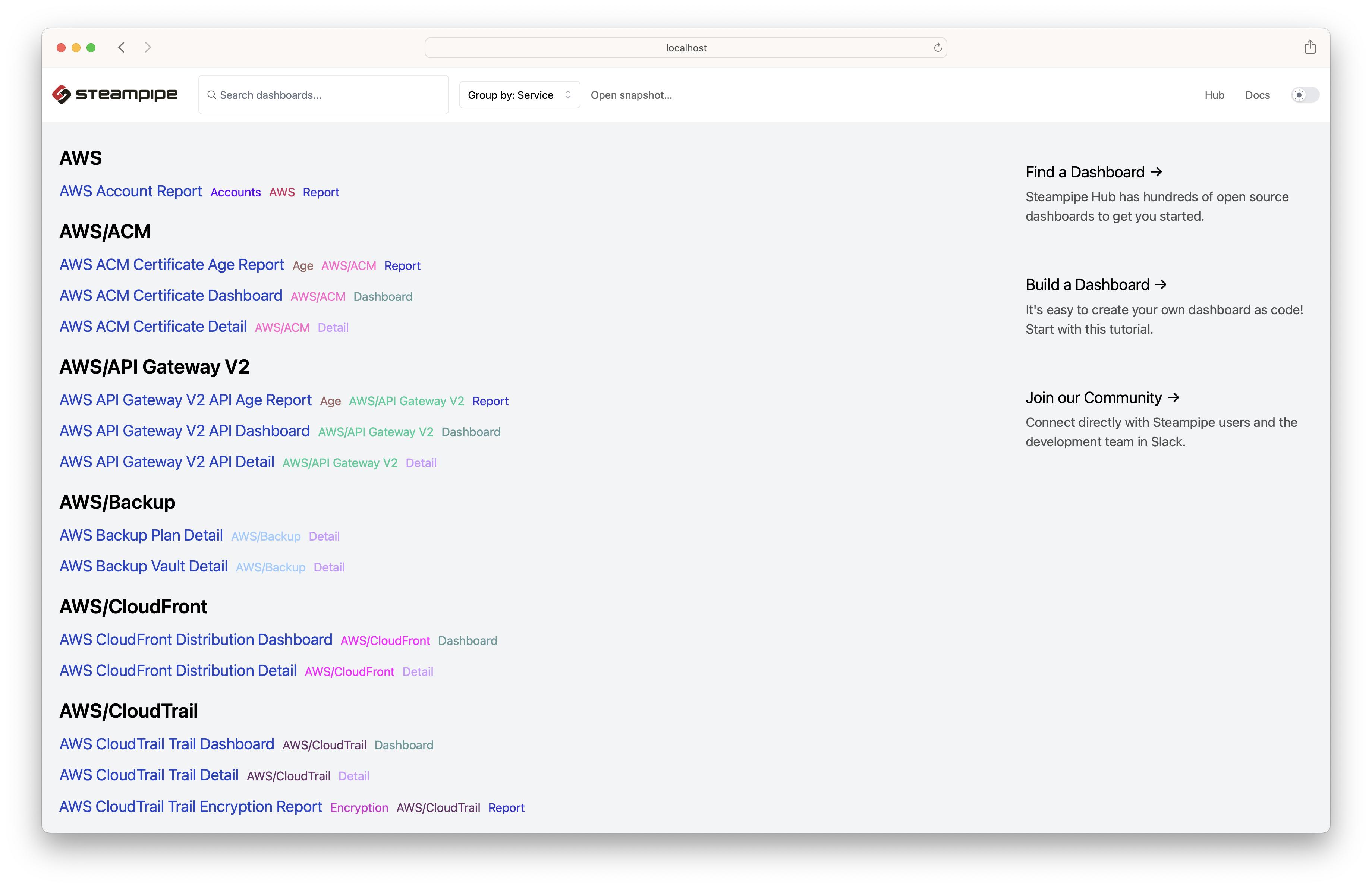
Task: Open the Docs navigation item
Action: [1257, 95]
